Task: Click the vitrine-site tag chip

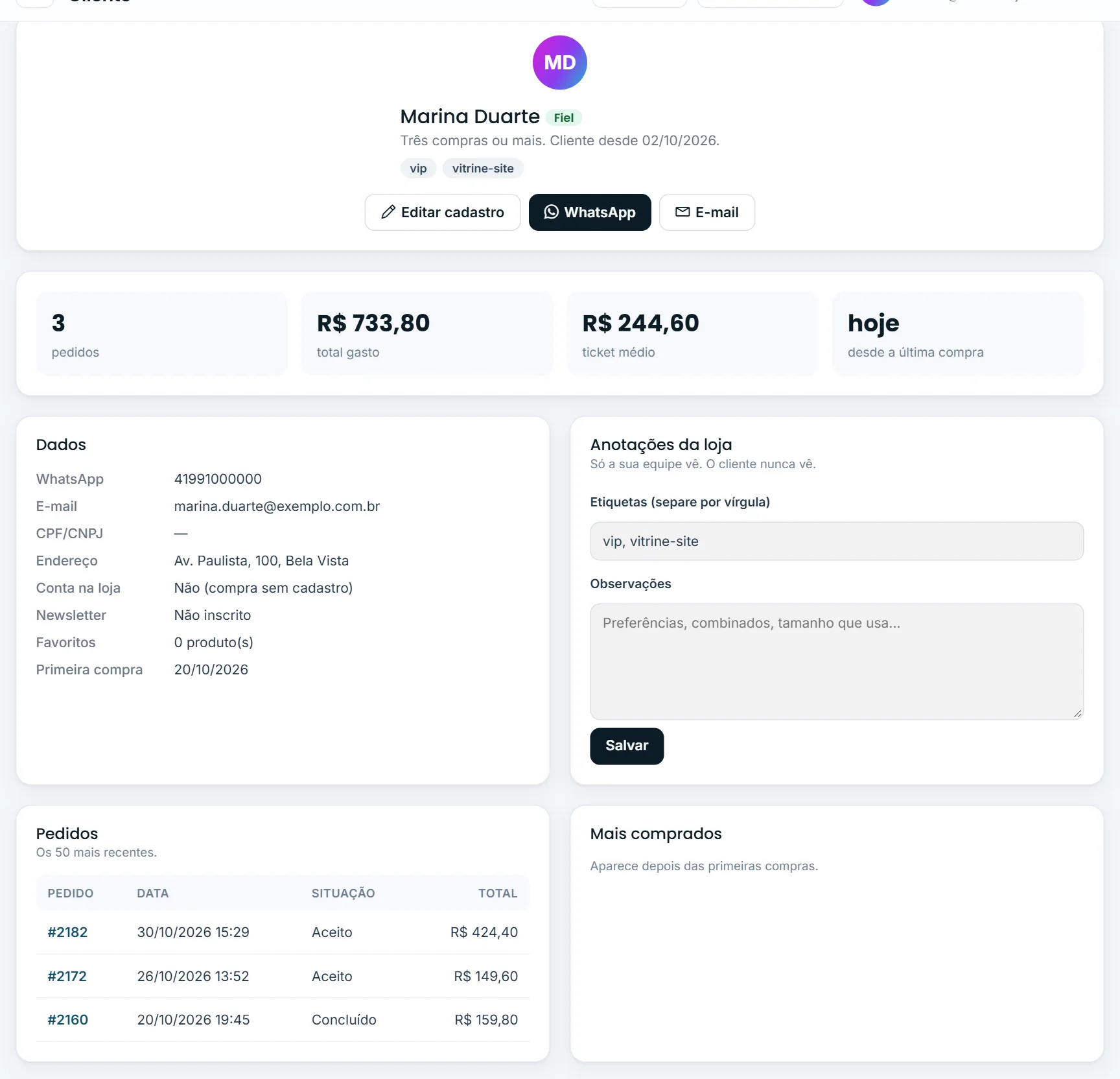Action: point(483,169)
